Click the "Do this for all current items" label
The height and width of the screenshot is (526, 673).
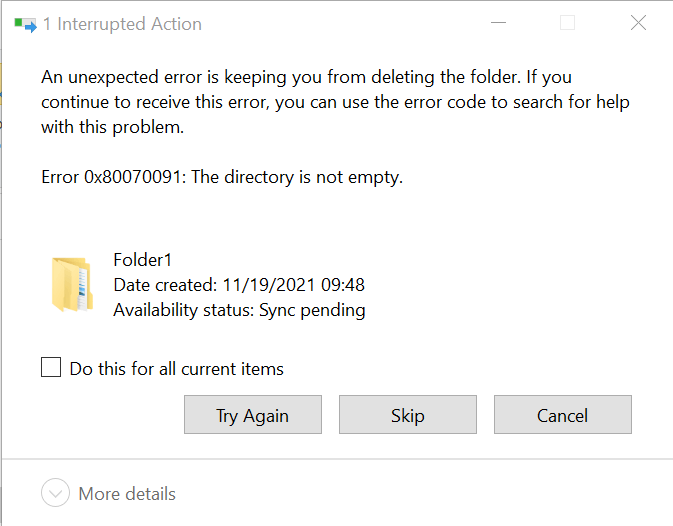(176, 369)
